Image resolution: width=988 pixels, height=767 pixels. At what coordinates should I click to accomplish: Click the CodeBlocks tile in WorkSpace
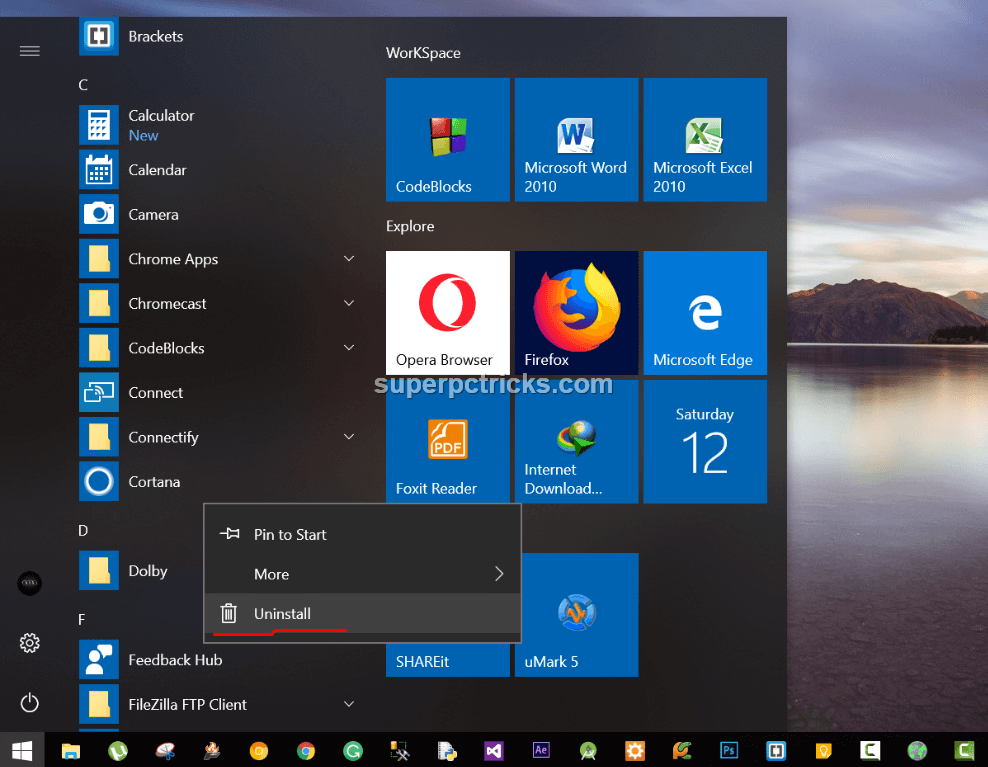tap(447, 140)
